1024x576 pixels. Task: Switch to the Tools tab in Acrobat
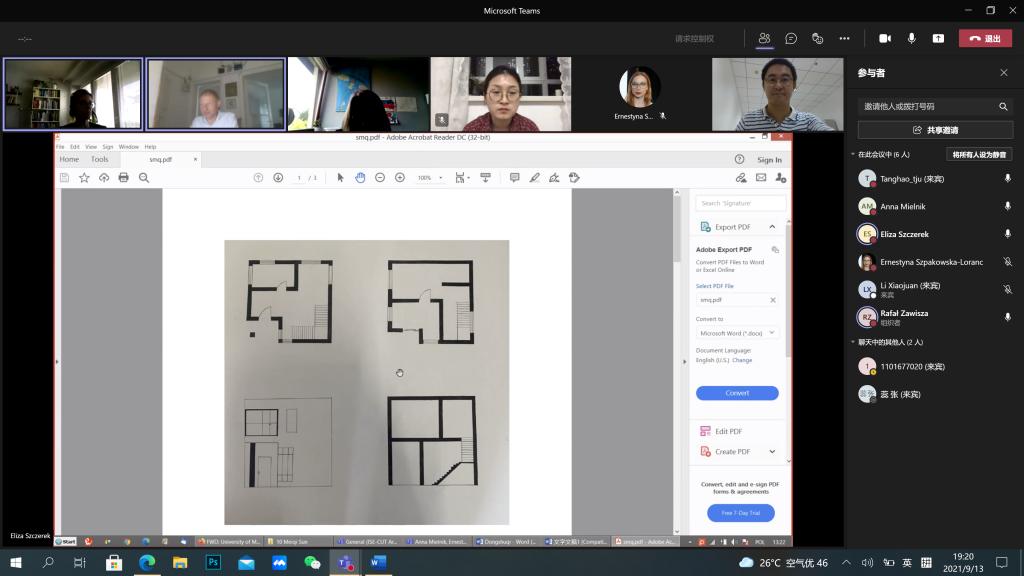[x=100, y=159]
